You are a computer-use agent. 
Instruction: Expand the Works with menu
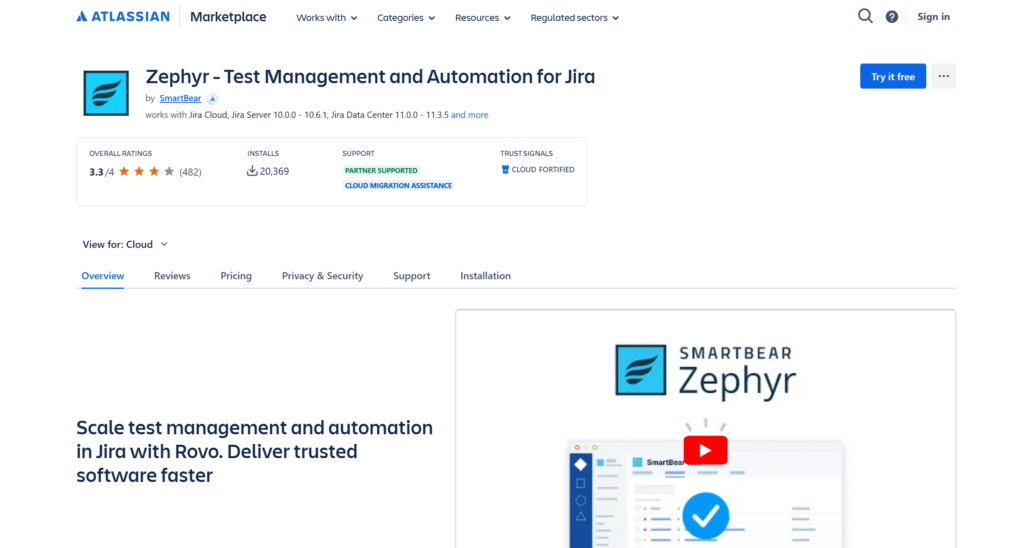click(x=327, y=18)
